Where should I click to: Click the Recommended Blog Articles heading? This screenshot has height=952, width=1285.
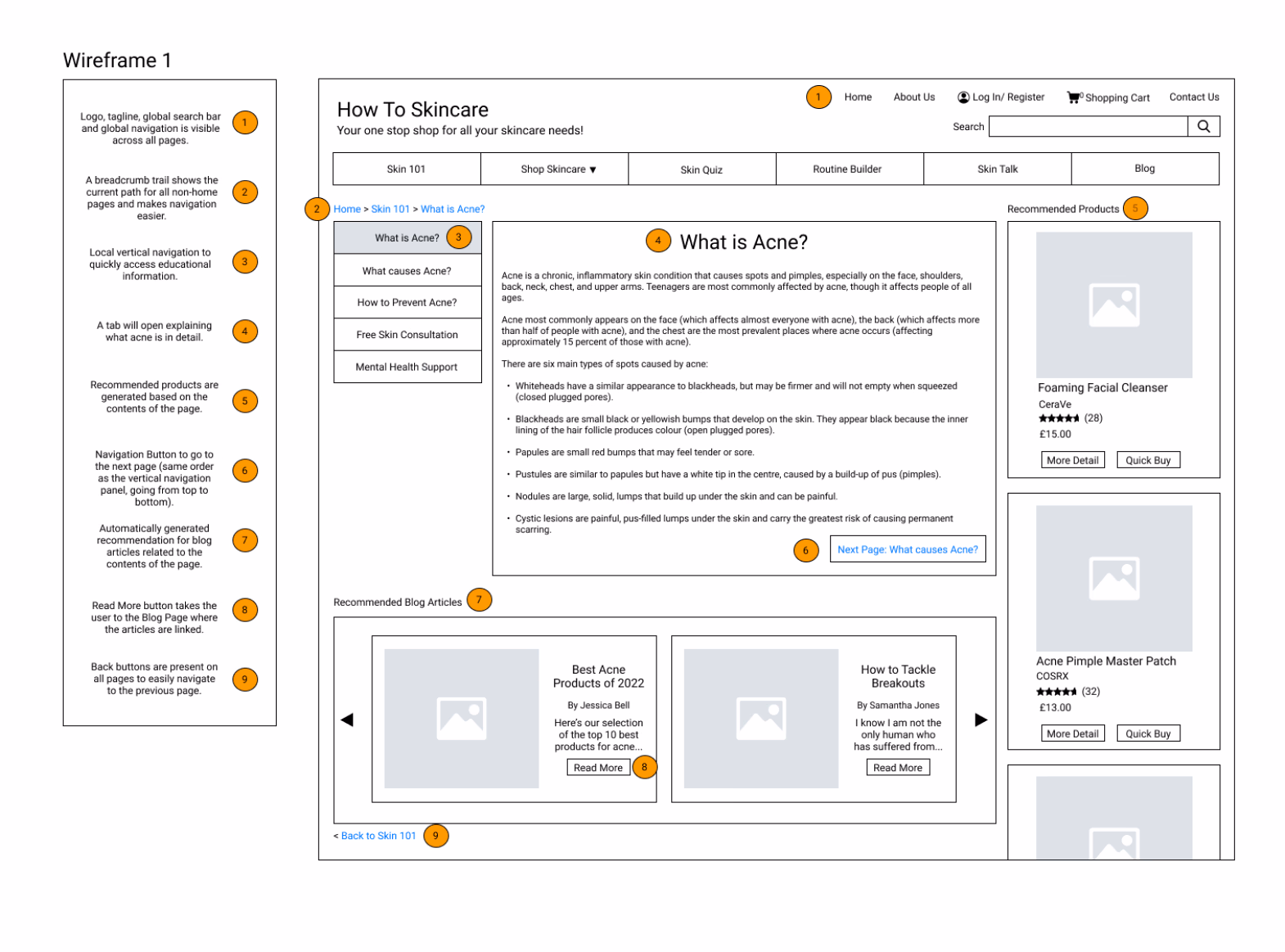[x=397, y=602]
